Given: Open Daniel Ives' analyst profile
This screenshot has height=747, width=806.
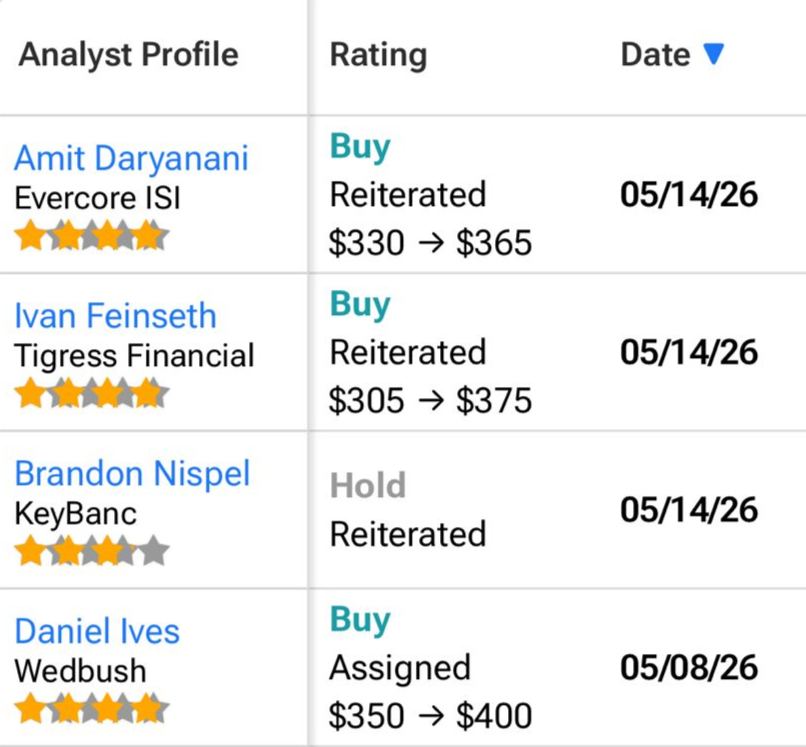Looking at the screenshot, I should [x=97, y=631].
